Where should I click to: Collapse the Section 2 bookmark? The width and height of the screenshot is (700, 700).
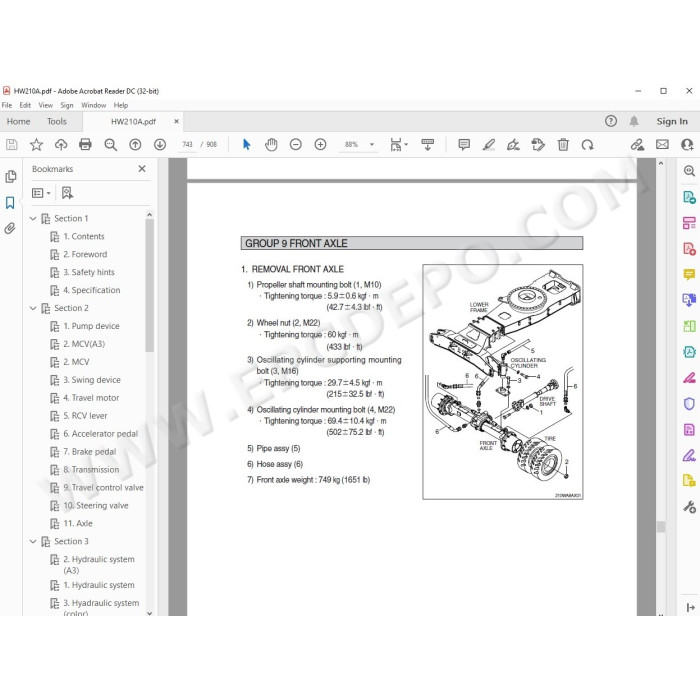[x=33, y=308]
